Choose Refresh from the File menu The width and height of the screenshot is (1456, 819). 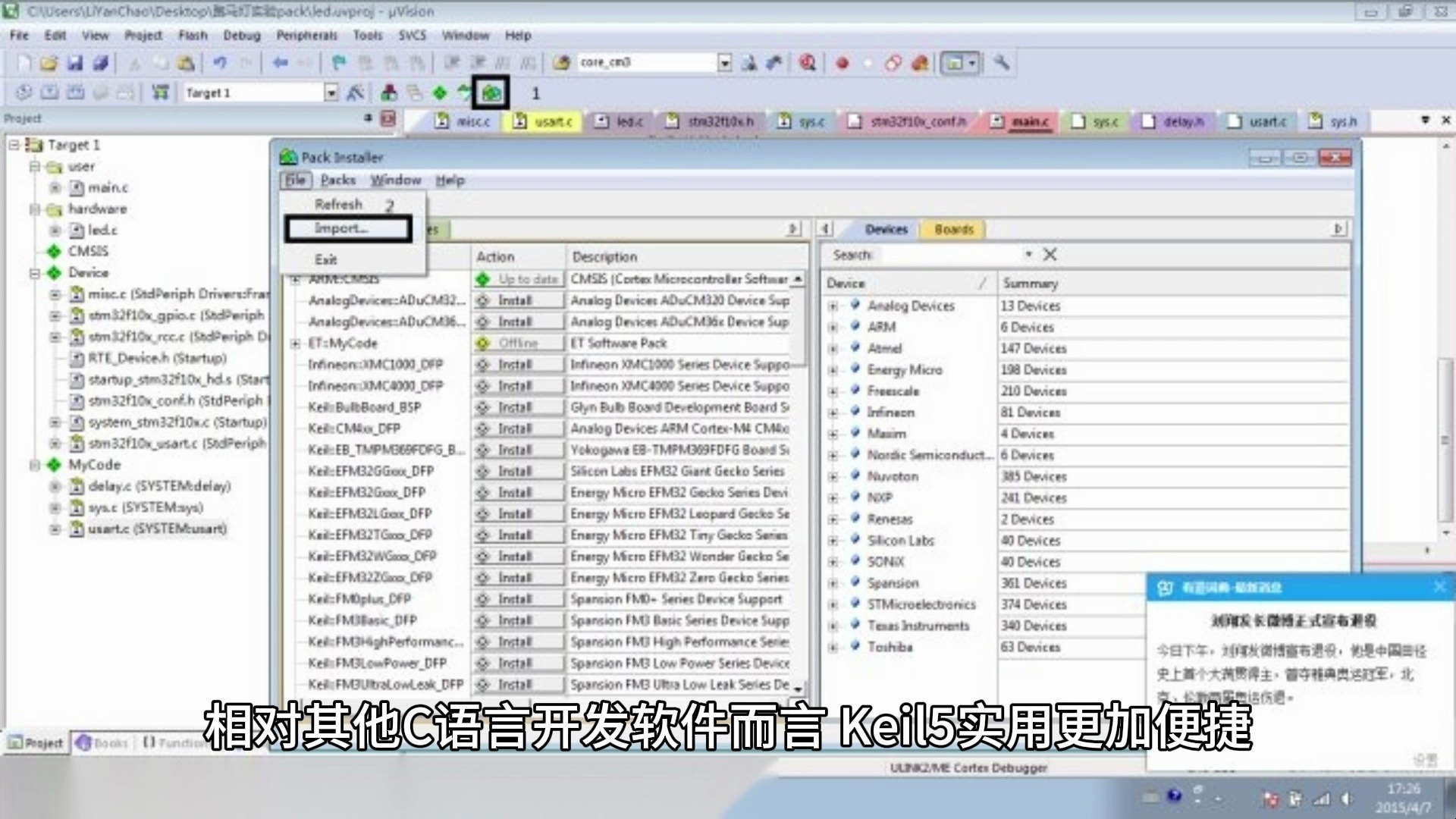[339, 205]
